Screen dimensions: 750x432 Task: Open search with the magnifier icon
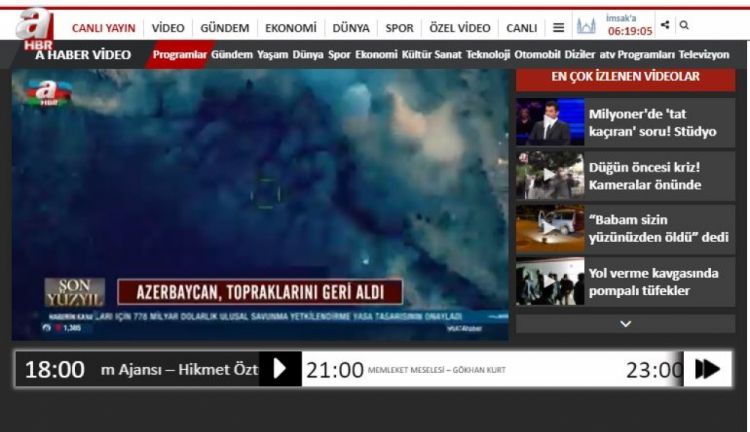pos(684,24)
